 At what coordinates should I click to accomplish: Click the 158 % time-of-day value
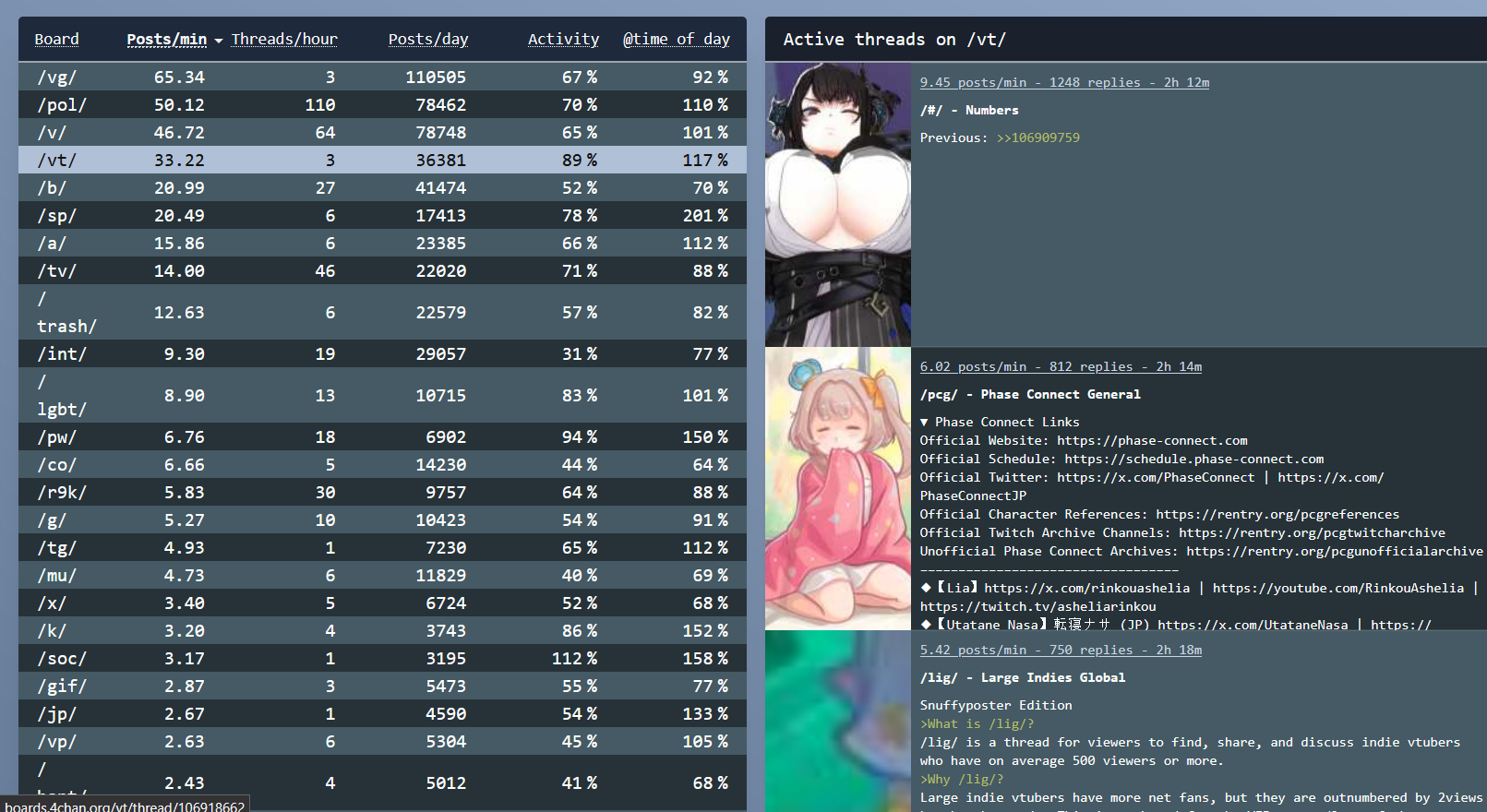[x=705, y=658]
